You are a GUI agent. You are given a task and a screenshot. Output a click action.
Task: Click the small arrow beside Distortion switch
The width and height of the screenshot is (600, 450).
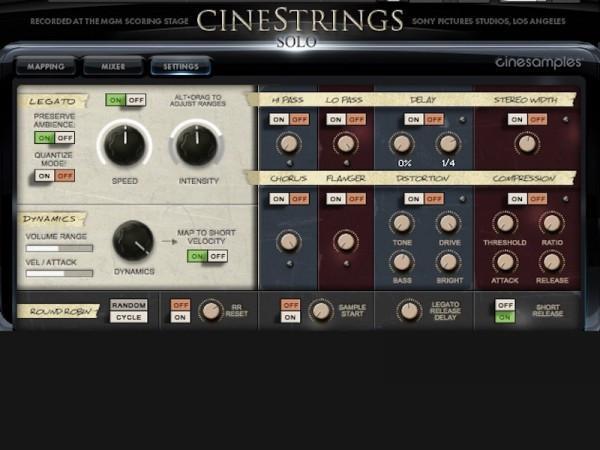pyautogui.click(x=463, y=199)
